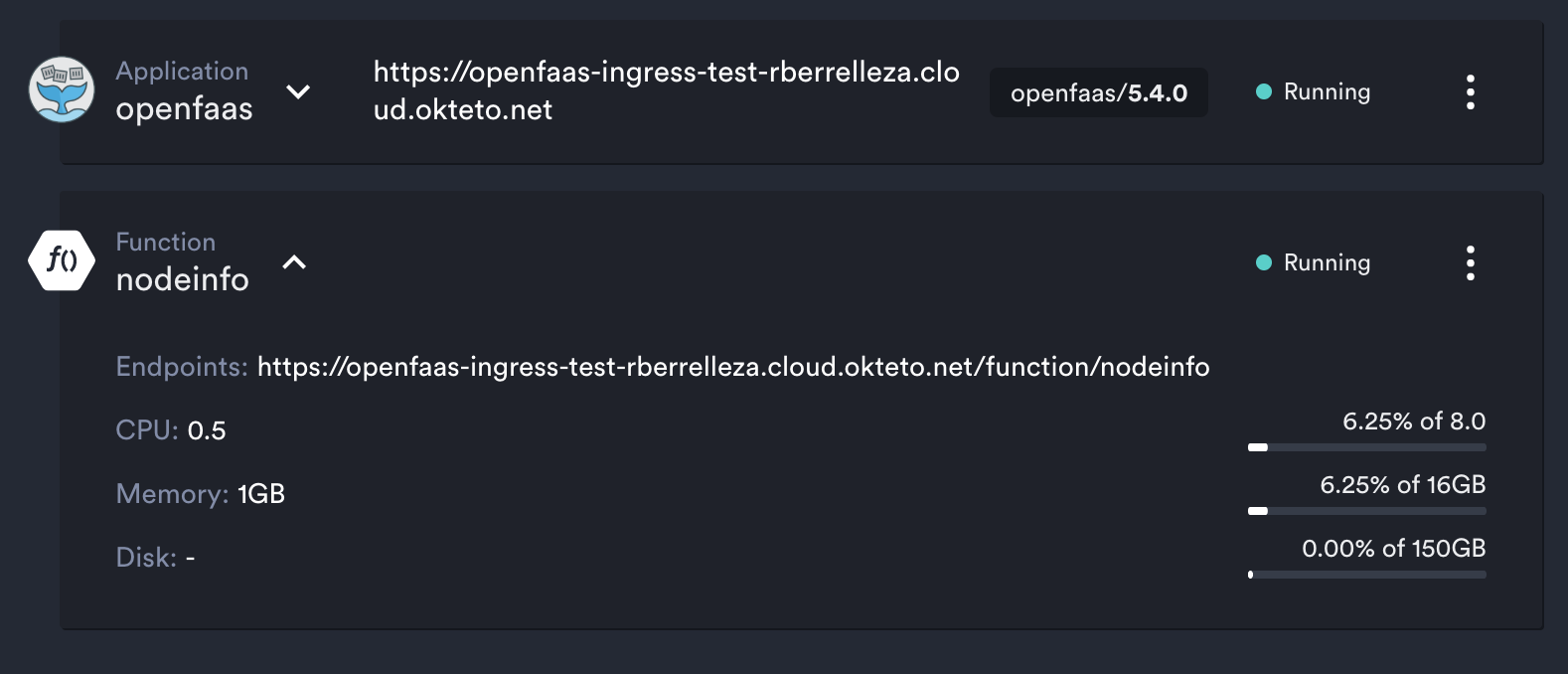Viewport: 1568px width, 674px height.
Task: Expand the openfaas application details
Action: point(298,91)
